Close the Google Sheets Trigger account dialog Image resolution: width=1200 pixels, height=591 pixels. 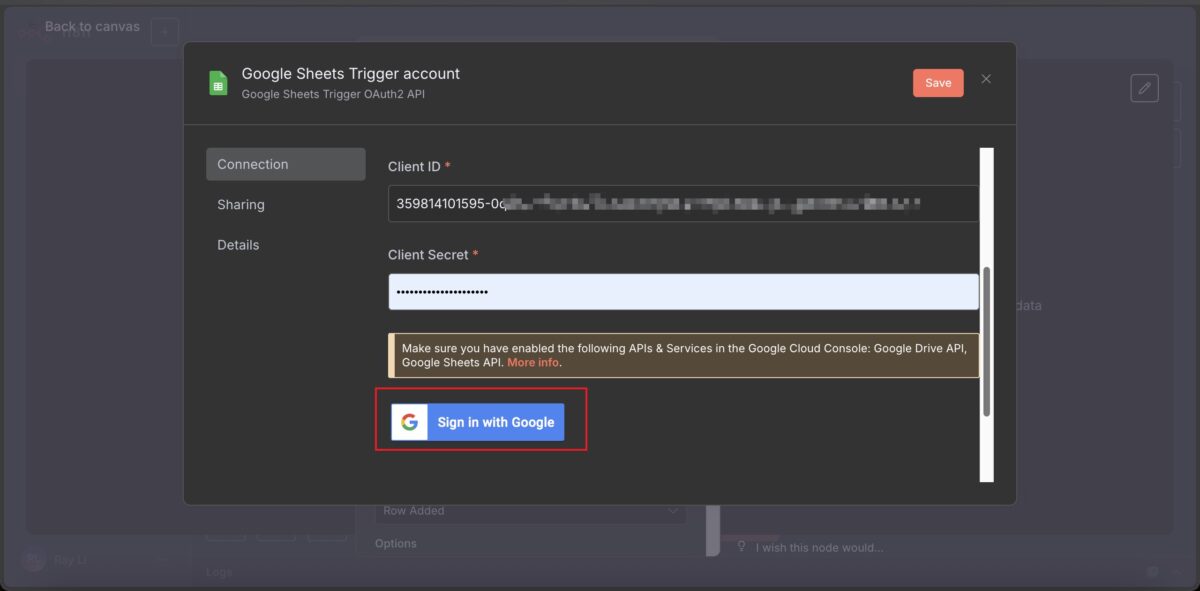point(986,79)
